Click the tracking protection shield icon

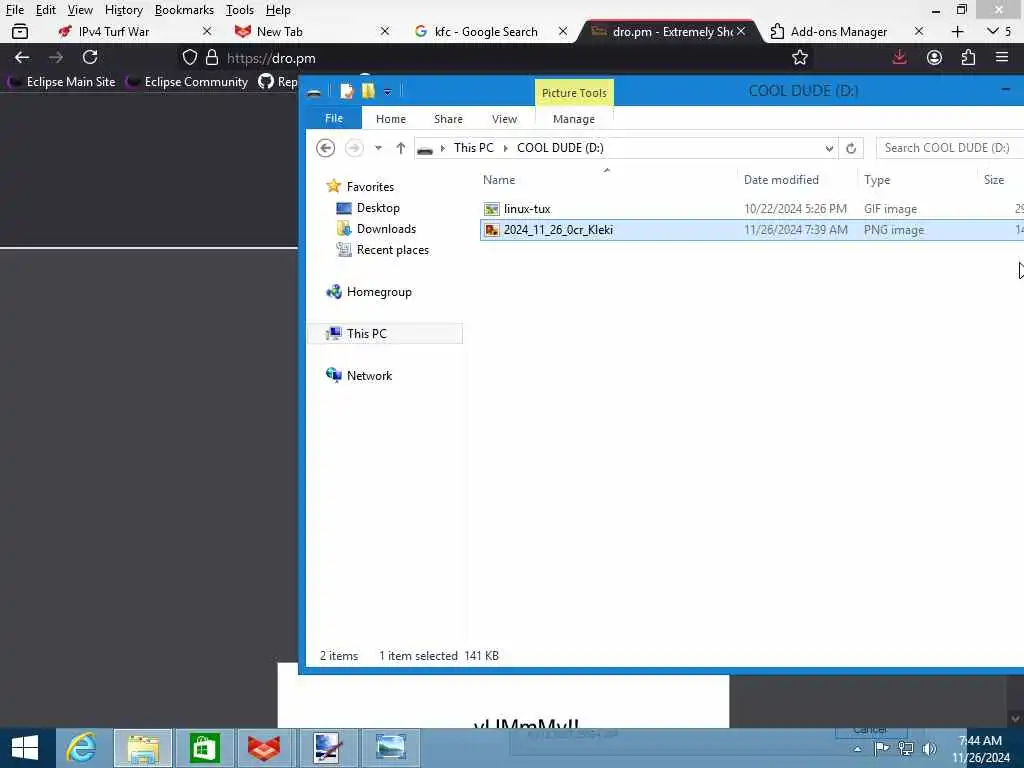pos(189,57)
